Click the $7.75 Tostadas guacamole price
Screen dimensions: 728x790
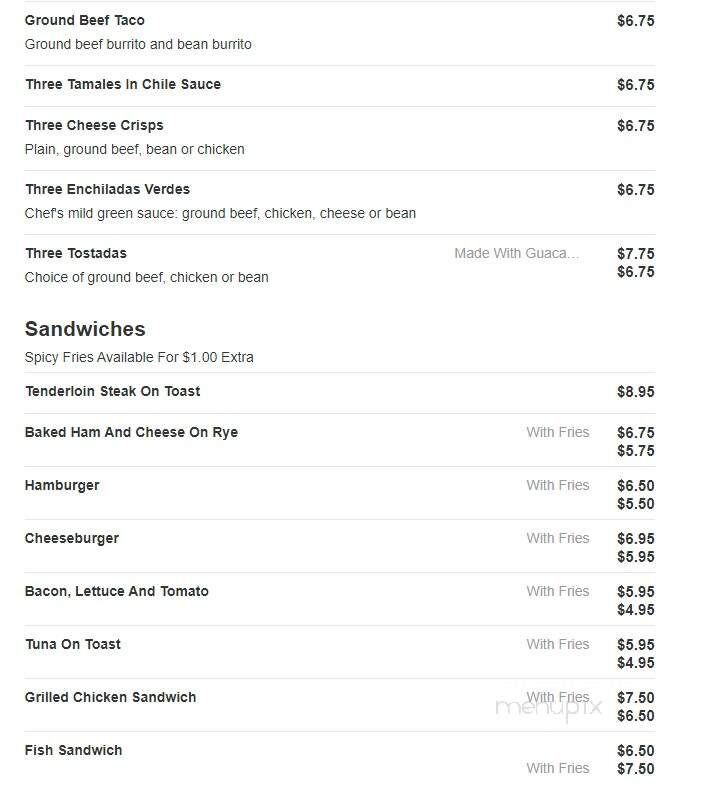coord(636,253)
